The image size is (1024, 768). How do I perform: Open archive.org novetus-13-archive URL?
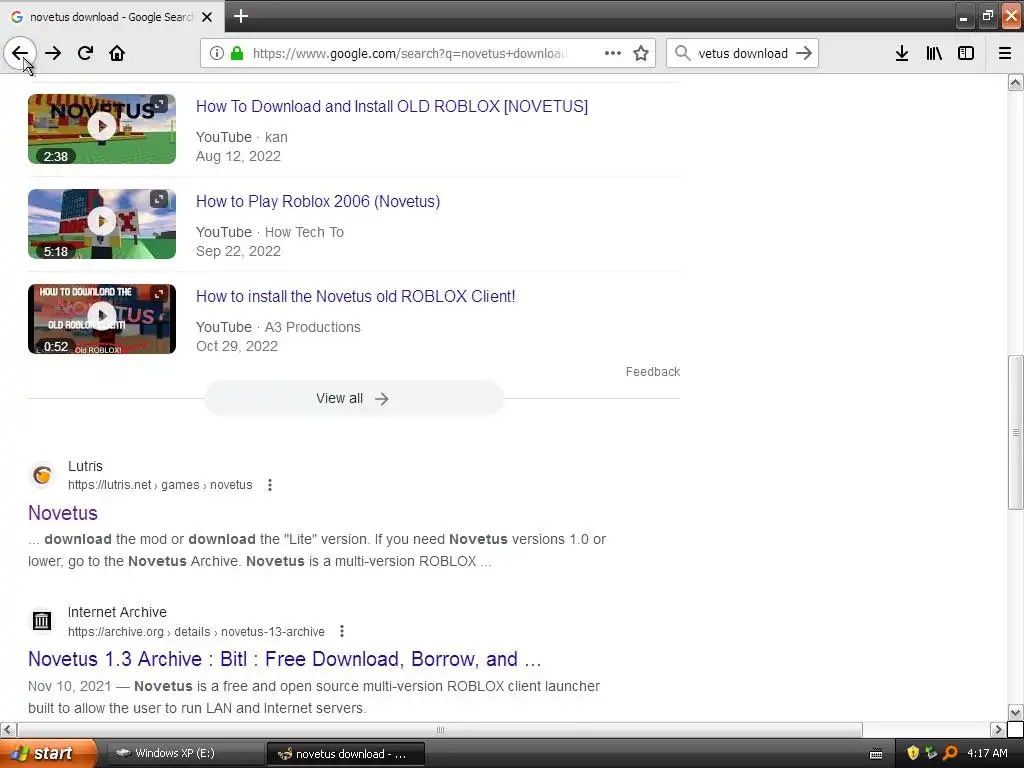coord(196,632)
